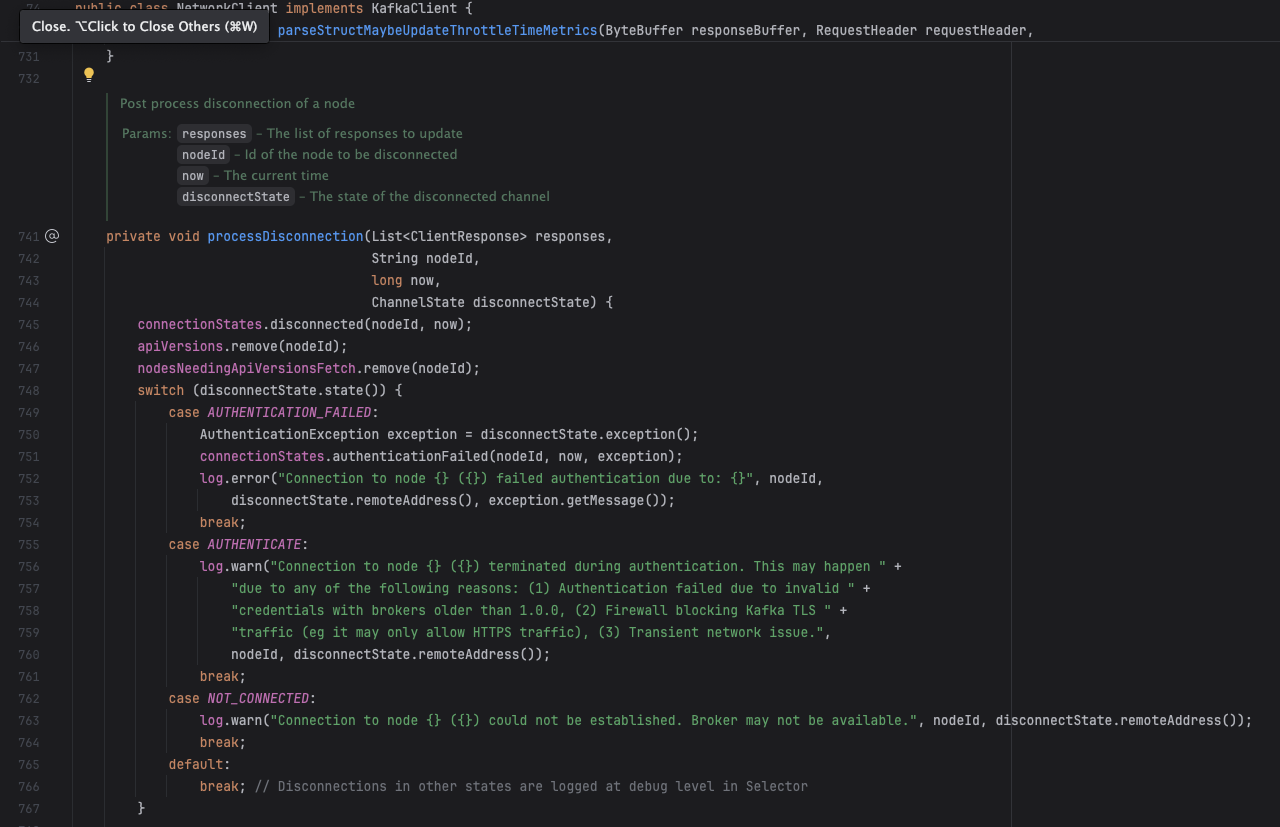Viewport: 1280px width, 827px height.
Task: Click the switch keyword on line 748
Action: [161, 390]
